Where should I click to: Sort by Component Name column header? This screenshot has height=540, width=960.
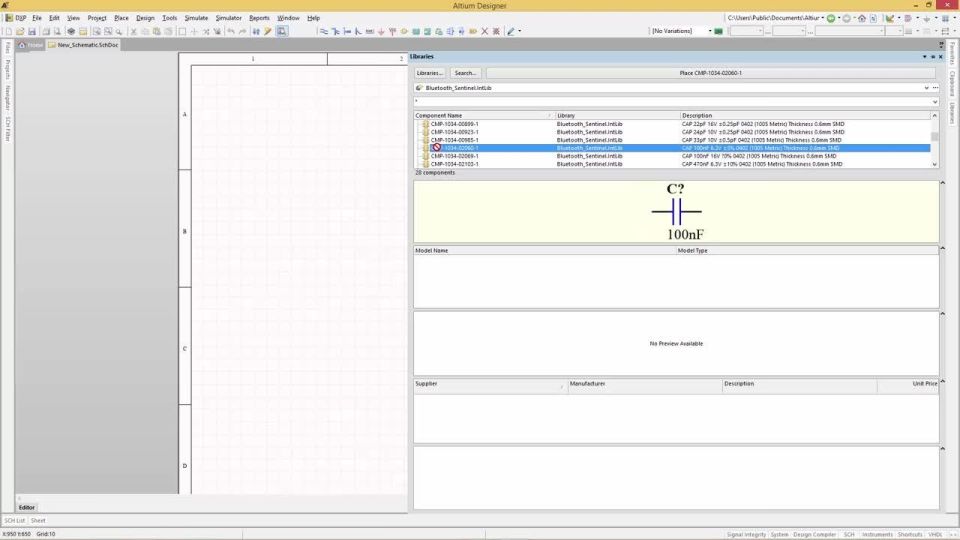click(484, 116)
